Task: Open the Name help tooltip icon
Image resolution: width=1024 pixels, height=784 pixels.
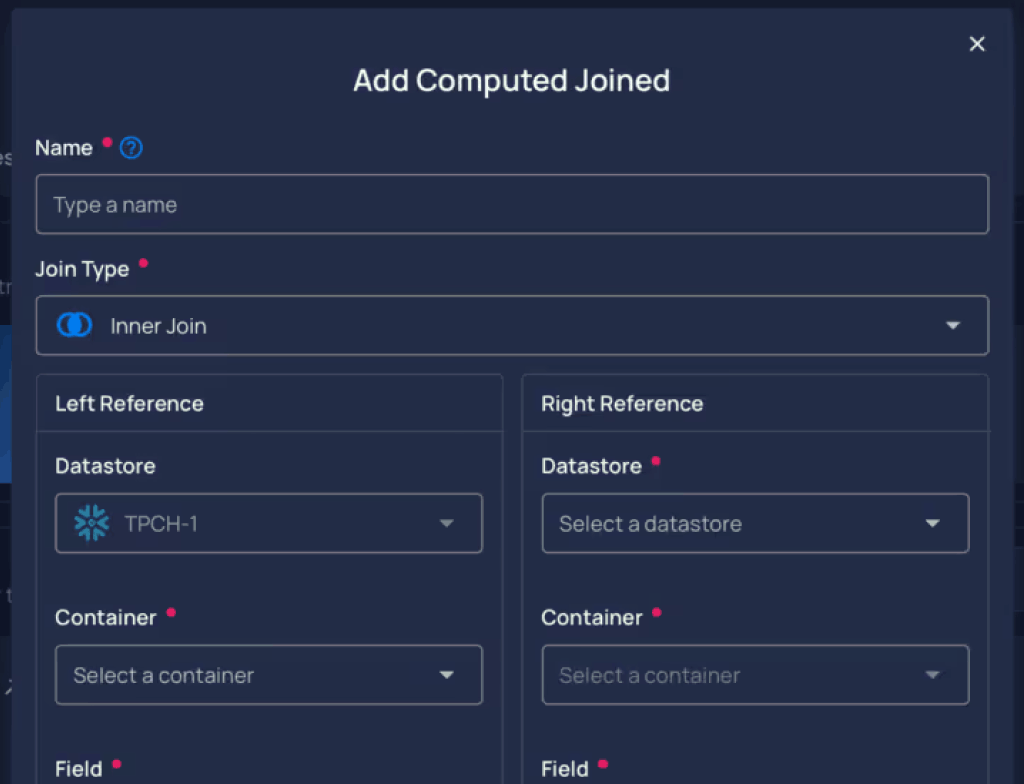Action: (x=131, y=148)
